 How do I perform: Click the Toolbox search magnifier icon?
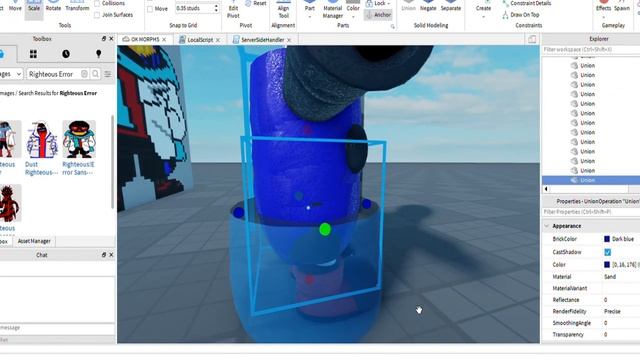95,74
